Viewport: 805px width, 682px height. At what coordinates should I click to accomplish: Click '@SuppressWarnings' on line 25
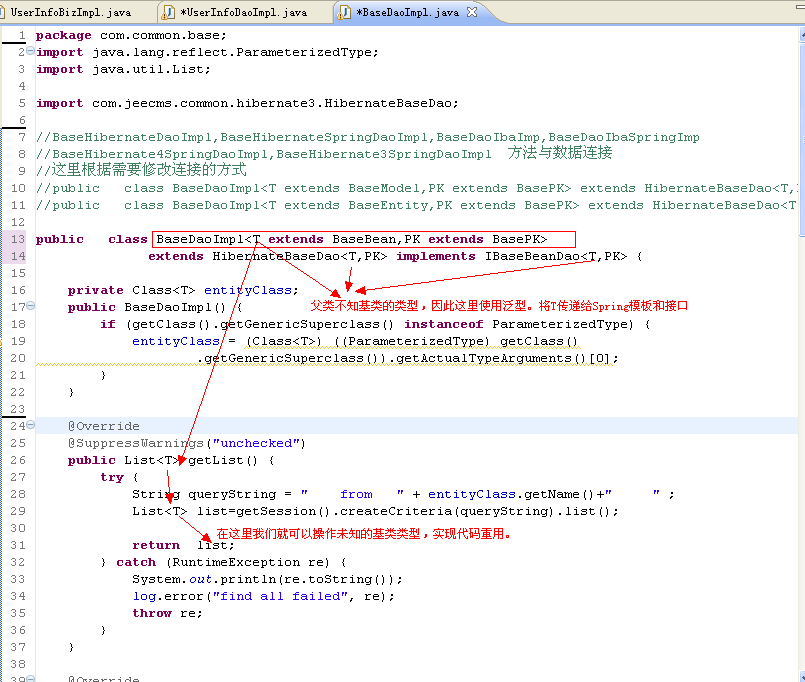[136, 443]
